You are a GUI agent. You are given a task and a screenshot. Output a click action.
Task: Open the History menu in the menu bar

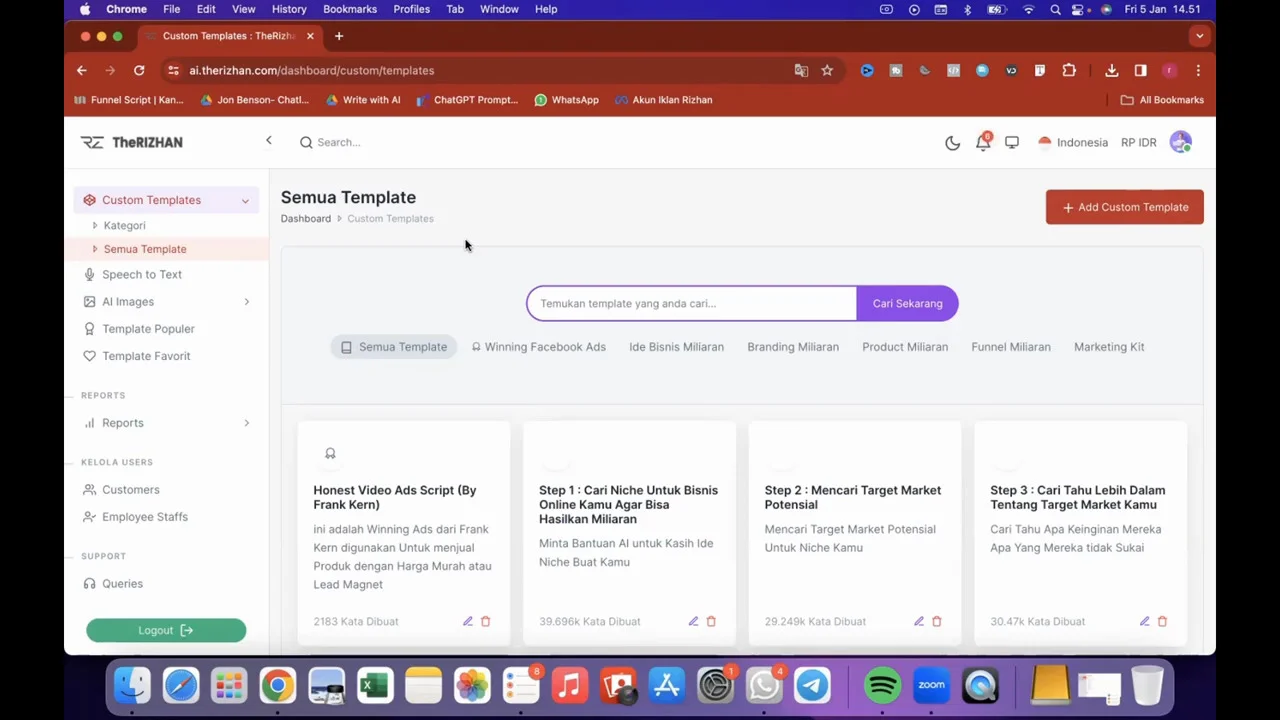click(x=289, y=9)
